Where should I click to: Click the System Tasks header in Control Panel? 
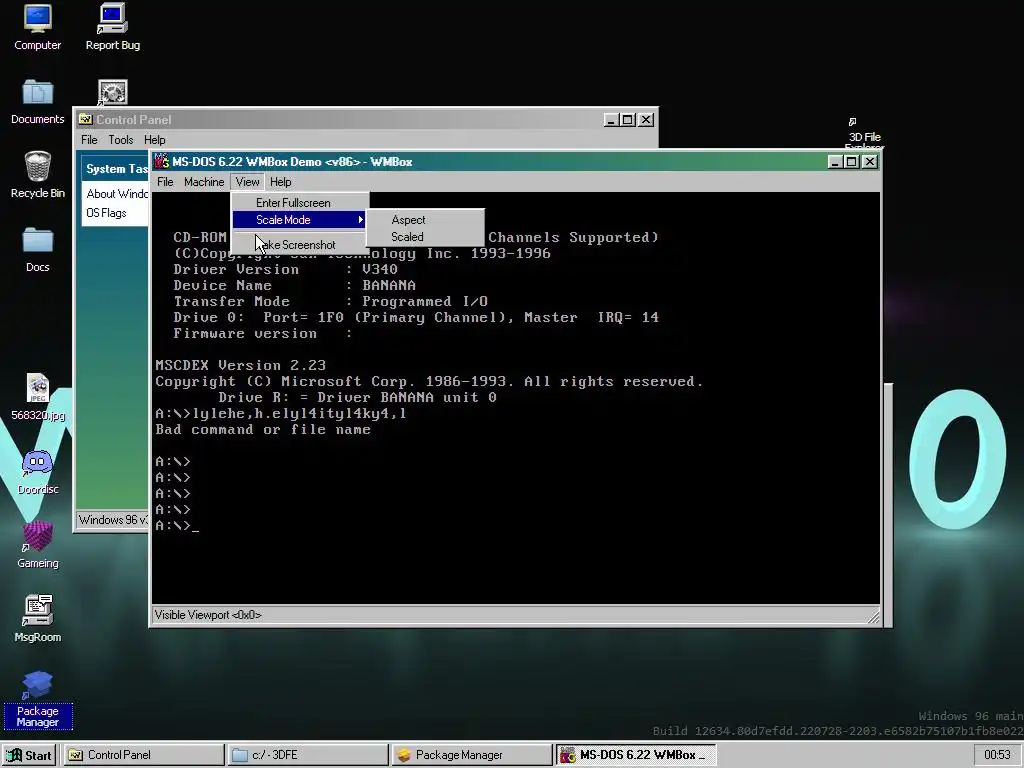coord(117,168)
